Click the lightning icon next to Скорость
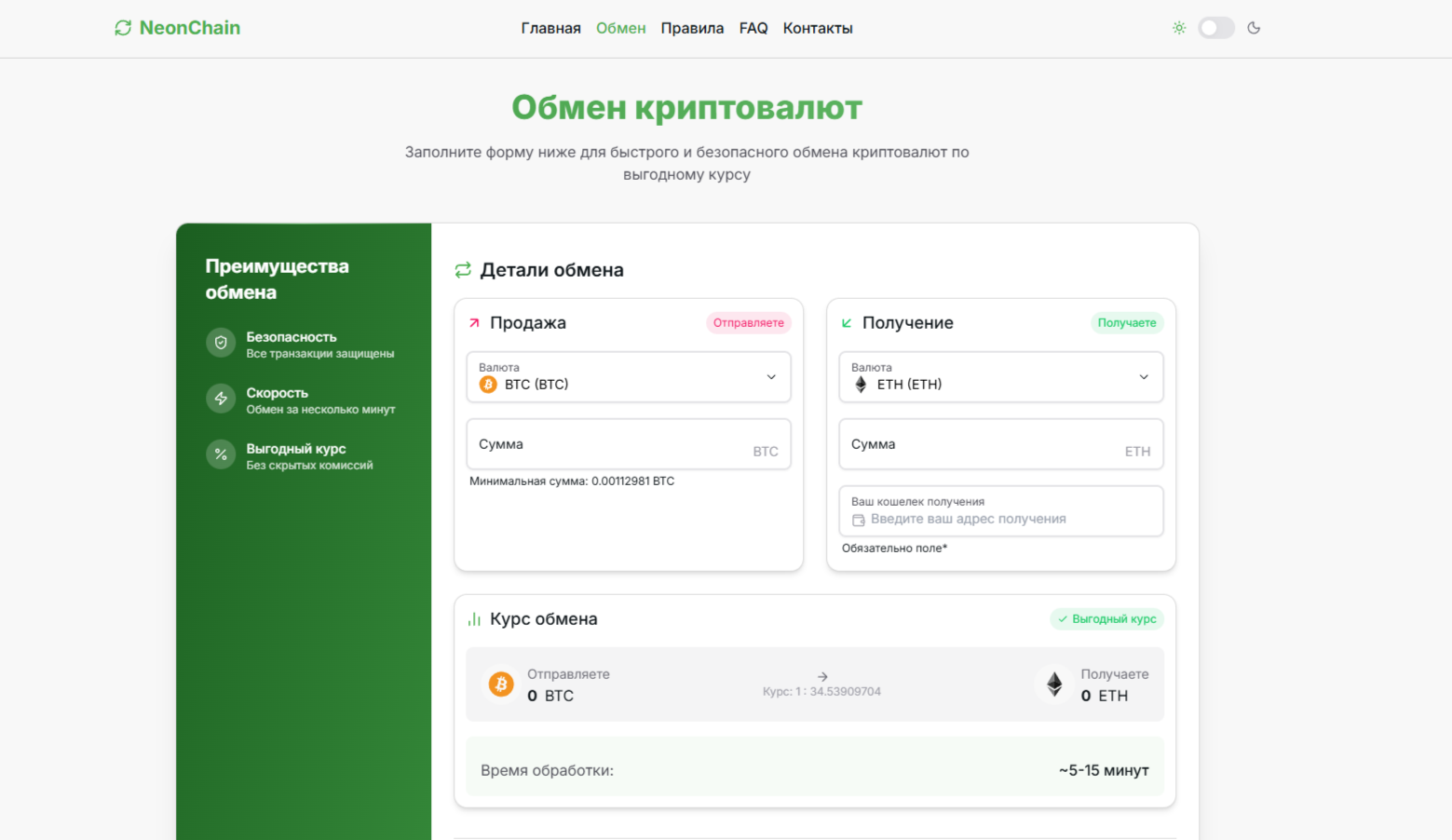1452x840 pixels. coord(221,399)
